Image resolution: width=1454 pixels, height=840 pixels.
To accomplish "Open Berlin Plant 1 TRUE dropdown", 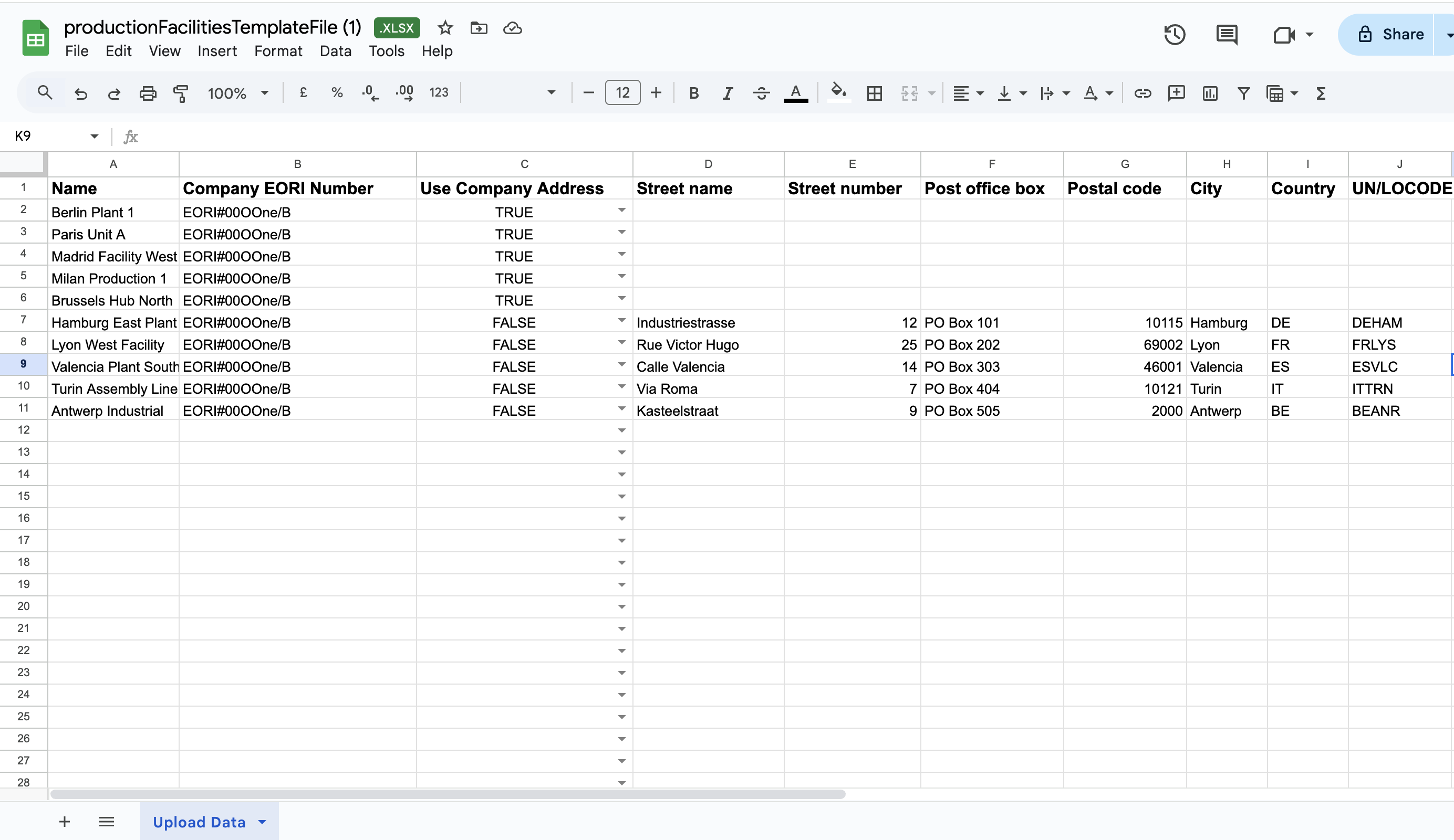I will (621, 211).
